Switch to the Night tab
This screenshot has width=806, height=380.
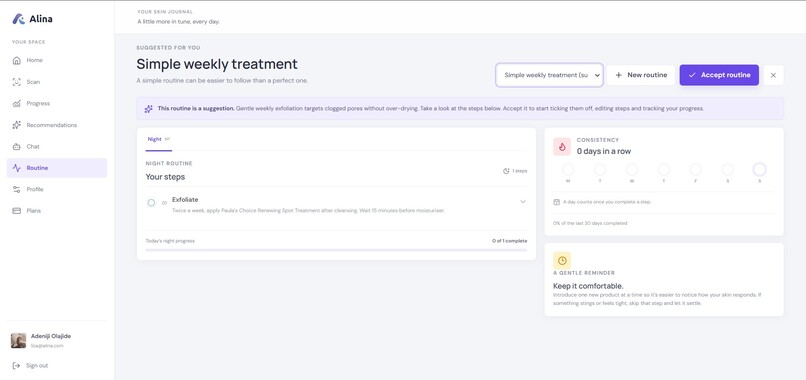pos(158,139)
